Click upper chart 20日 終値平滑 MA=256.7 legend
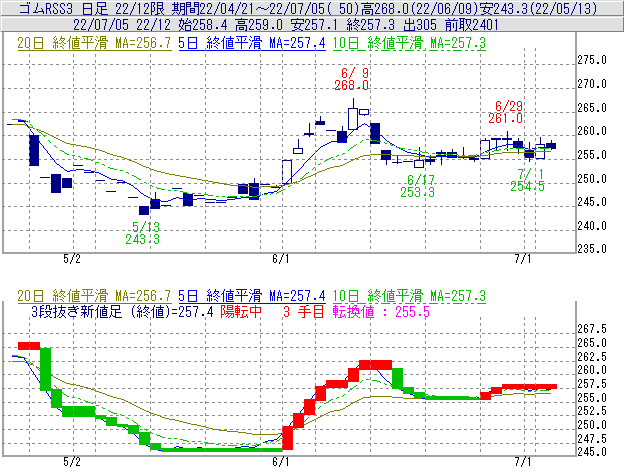The image size is (624, 475). (94, 43)
